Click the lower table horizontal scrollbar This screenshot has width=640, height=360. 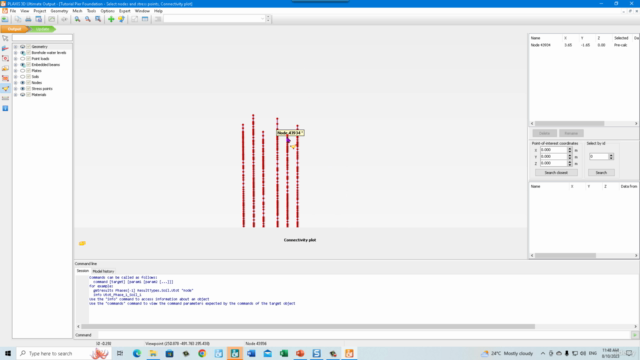(584, 256)
